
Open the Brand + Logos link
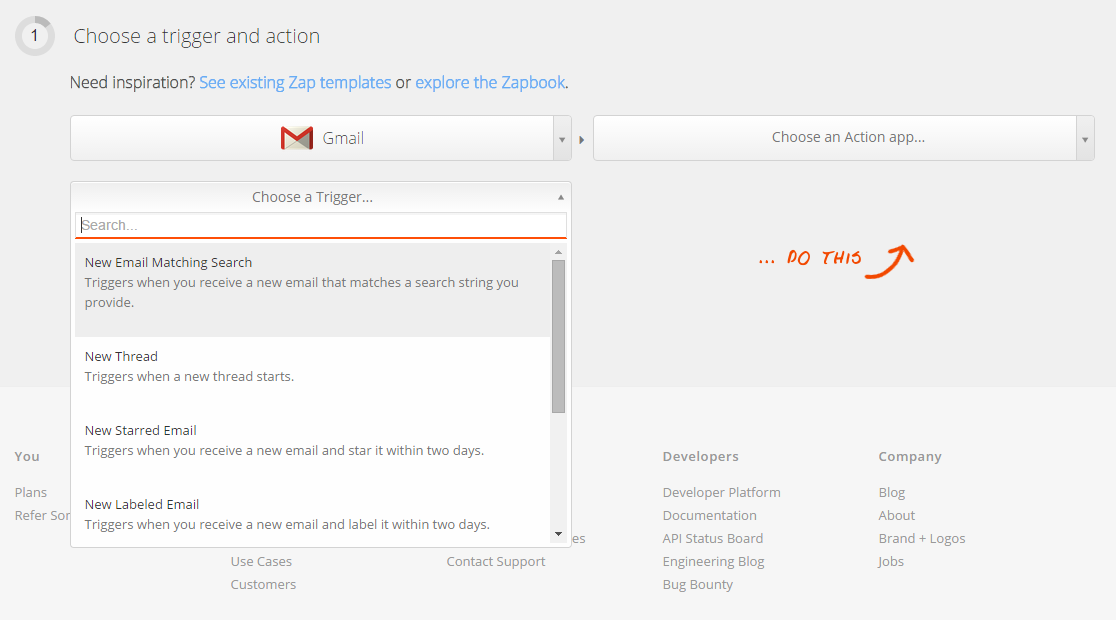click(922, 539)
